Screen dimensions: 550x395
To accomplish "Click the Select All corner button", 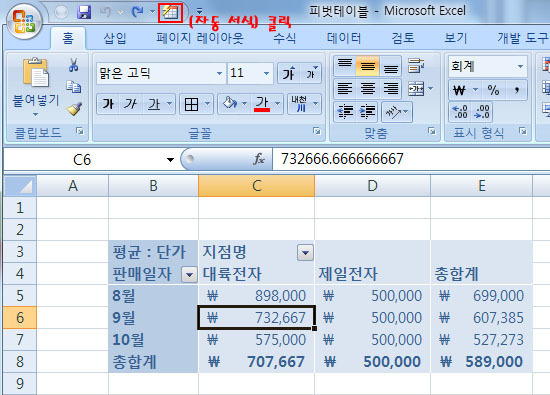I will (20, 186).
